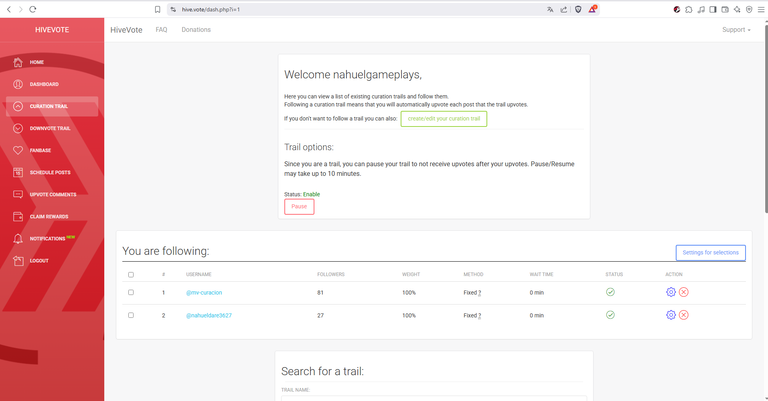Click the Username column header

[x=198, y=275]
